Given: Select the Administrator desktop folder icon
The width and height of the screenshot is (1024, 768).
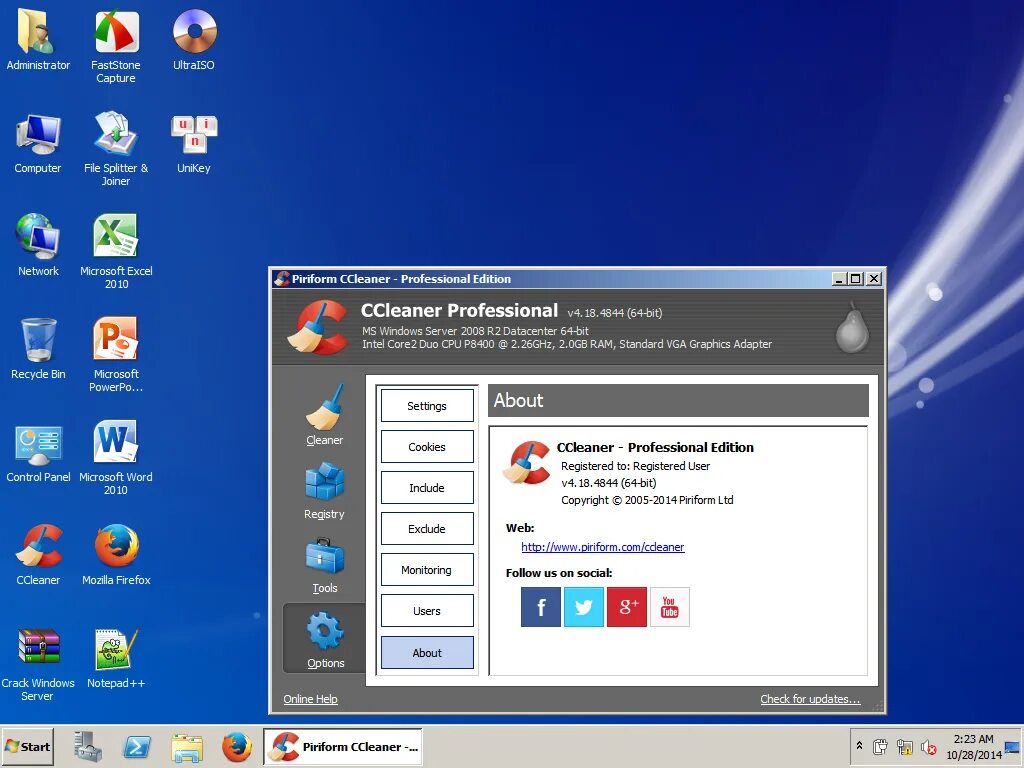Looking at the screenshot, I should pyautogui.click(x=38, y=39).
